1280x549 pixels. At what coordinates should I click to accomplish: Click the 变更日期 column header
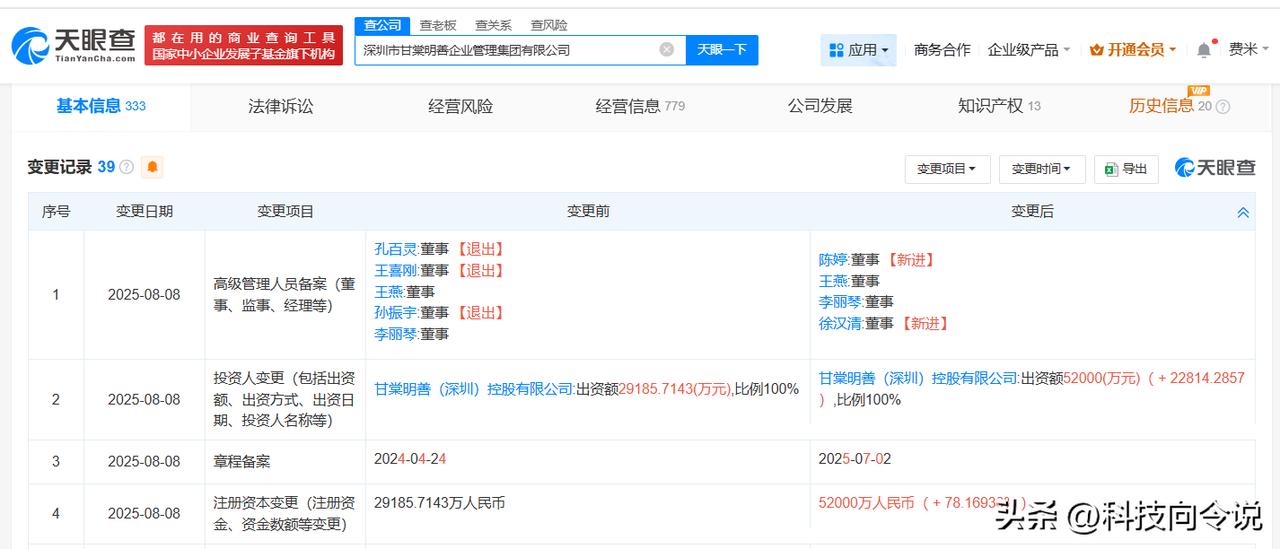coord(144,212)
